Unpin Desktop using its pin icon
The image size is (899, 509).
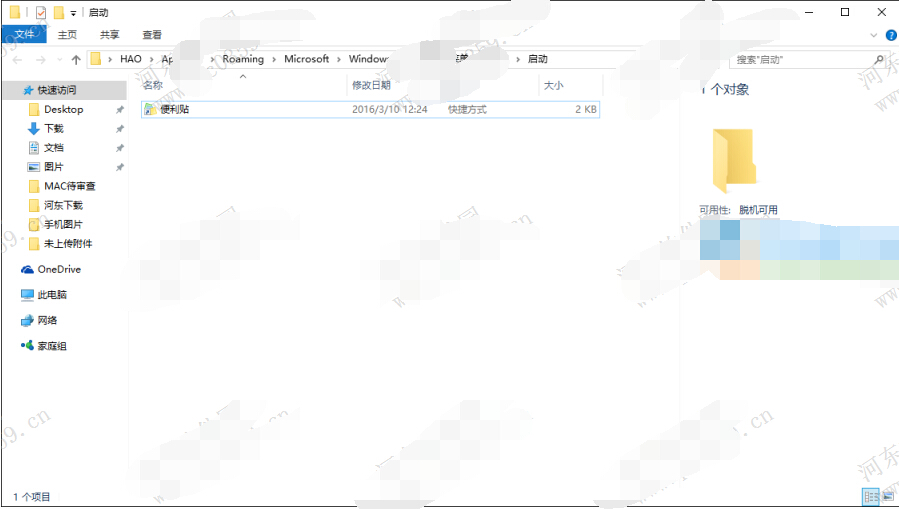tap(119, 109)
